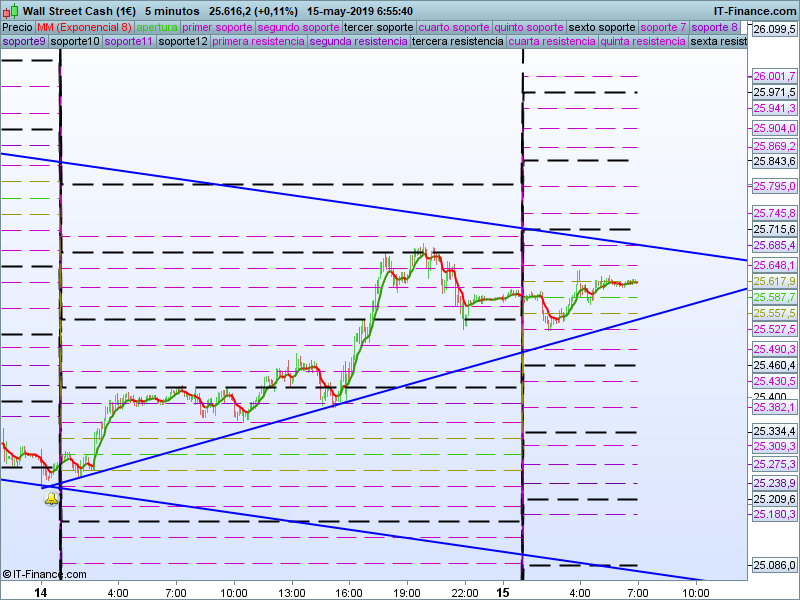Click the soporte 8 label
This screenshot has width=800, height=600.
[714, 28]
